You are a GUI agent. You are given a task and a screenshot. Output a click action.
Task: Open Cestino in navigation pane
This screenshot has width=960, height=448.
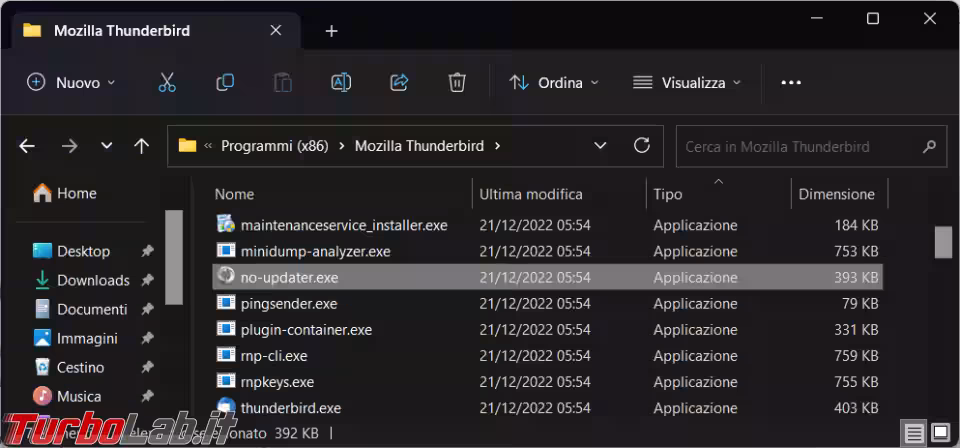tap(68, 368)
